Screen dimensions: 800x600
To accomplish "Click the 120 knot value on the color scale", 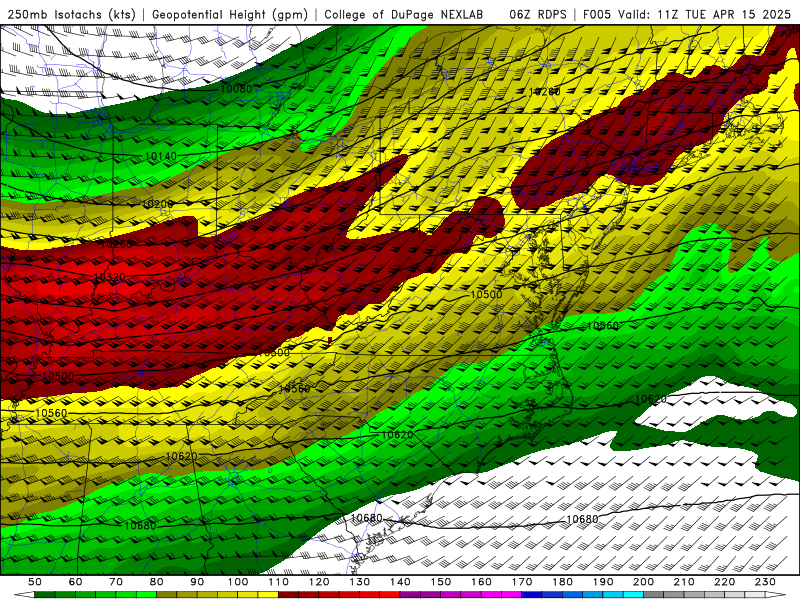I will click(x=319, y=582).
